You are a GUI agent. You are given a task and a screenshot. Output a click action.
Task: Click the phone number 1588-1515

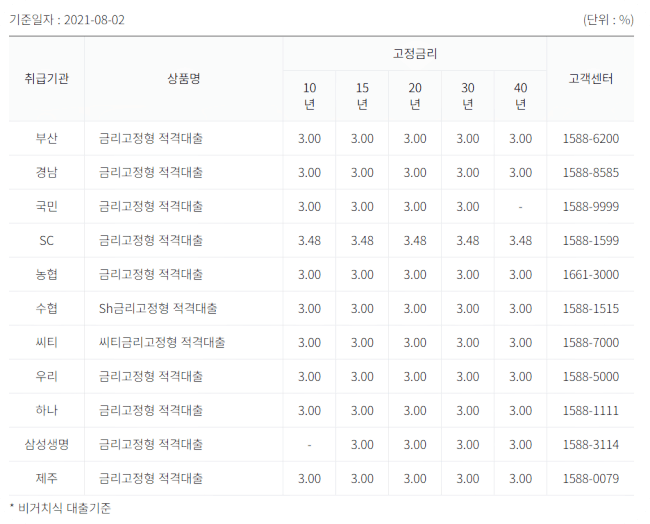point(590,308)
